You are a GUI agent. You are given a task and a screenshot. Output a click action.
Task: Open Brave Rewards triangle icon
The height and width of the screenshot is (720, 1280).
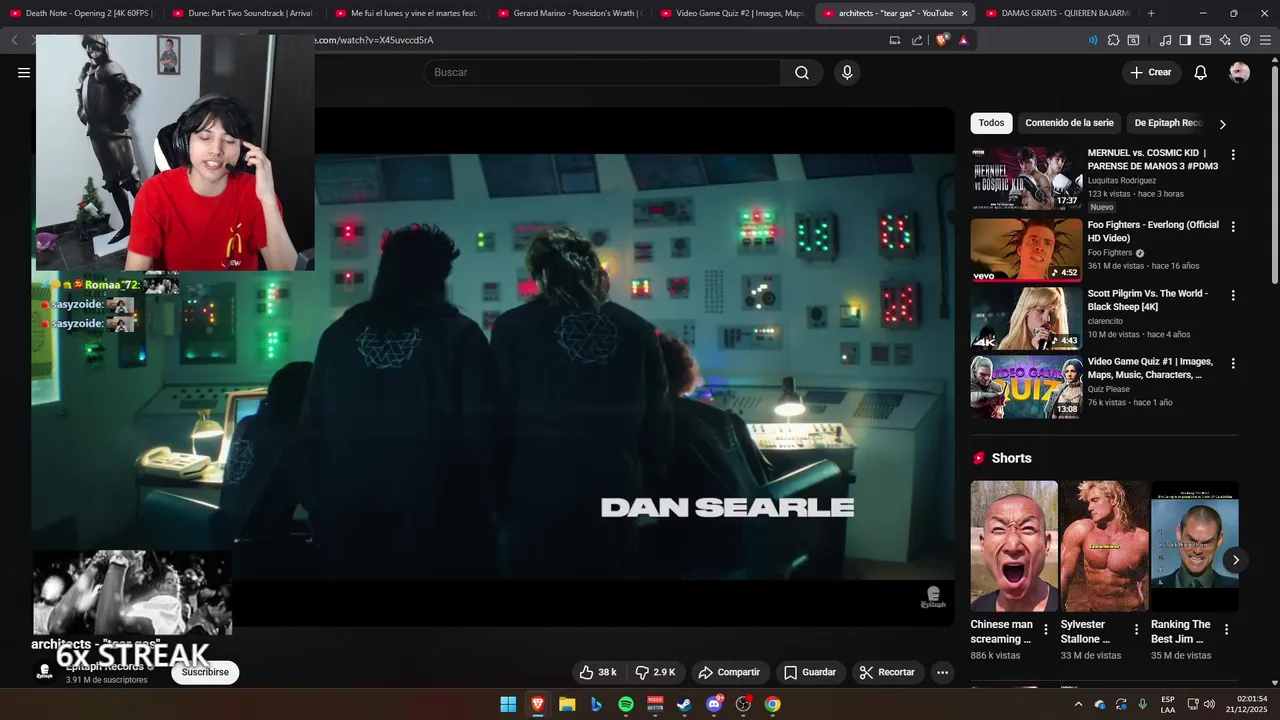click(x=963, y=40)
